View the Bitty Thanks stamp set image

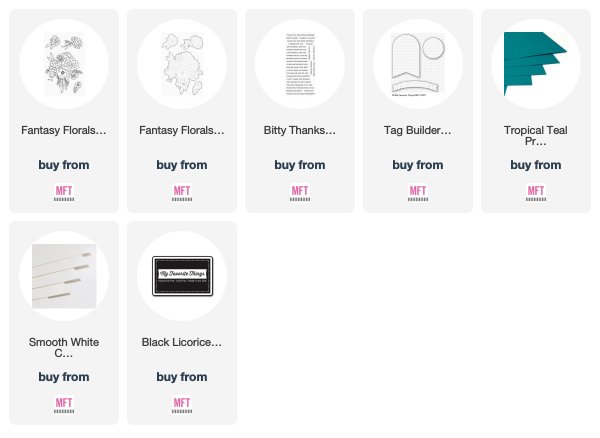[300, 64]
